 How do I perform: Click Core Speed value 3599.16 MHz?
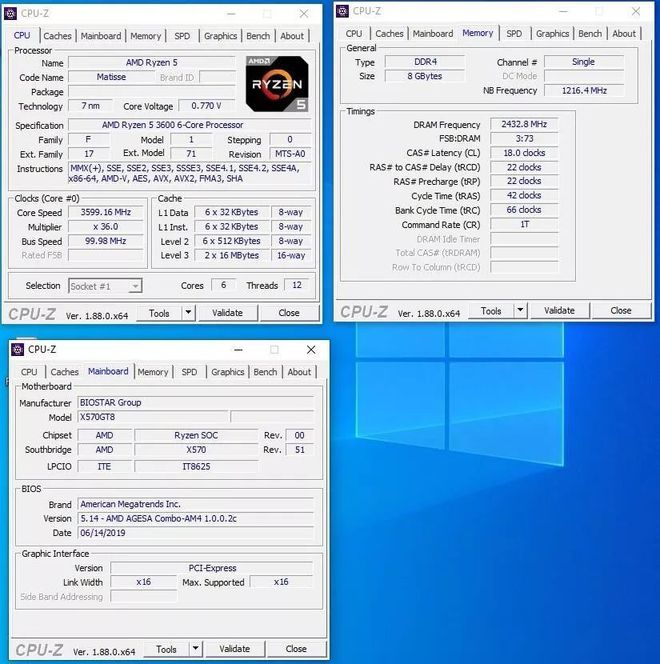pyautogui.click(x=106, y=212)
